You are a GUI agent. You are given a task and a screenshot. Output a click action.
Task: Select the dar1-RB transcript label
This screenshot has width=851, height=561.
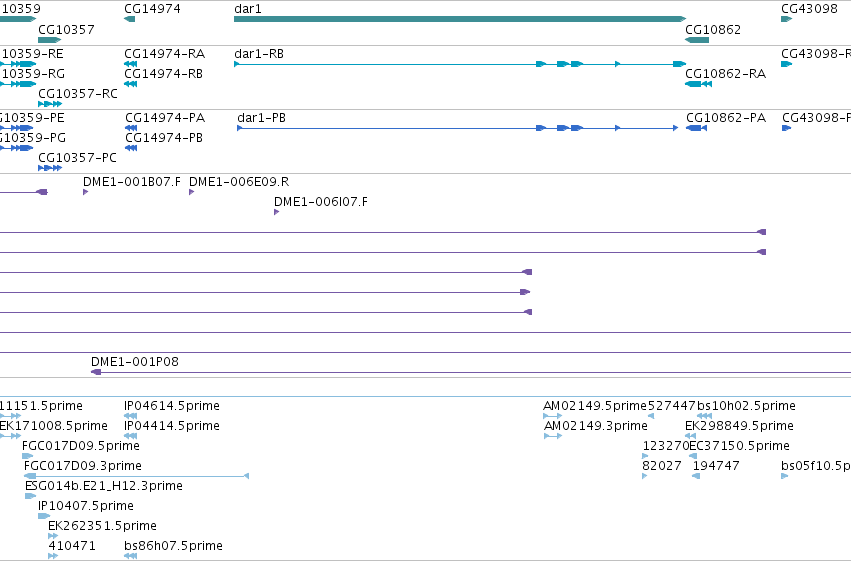259,54
